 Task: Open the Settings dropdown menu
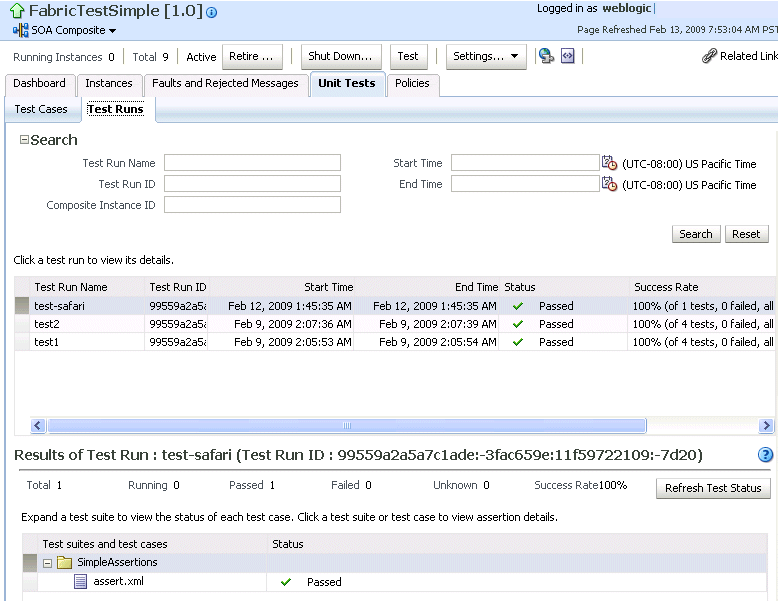coord(486,56)
